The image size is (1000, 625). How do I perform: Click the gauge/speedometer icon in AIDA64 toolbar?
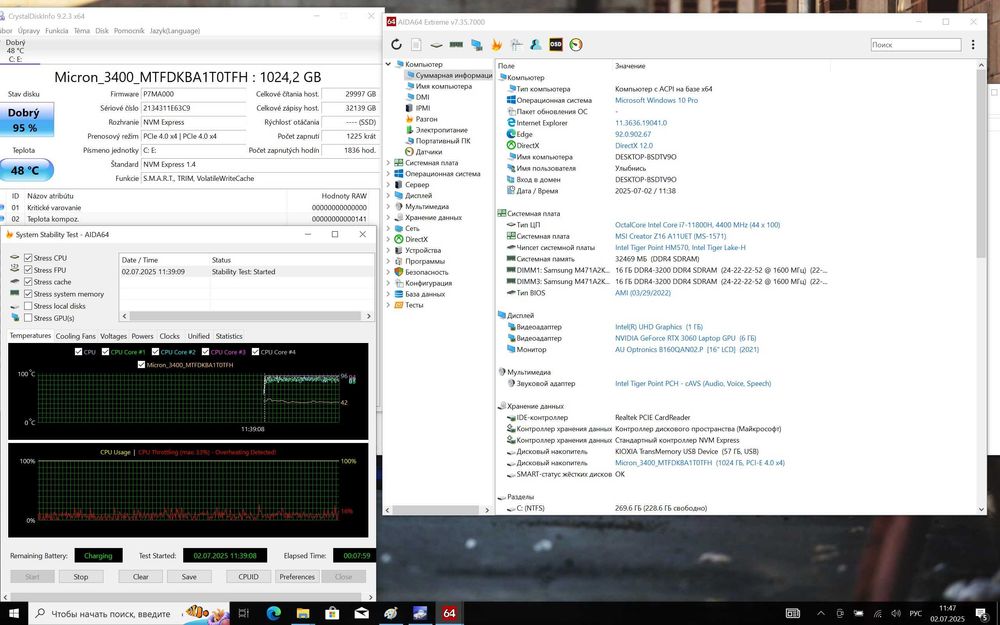[576, 45]
